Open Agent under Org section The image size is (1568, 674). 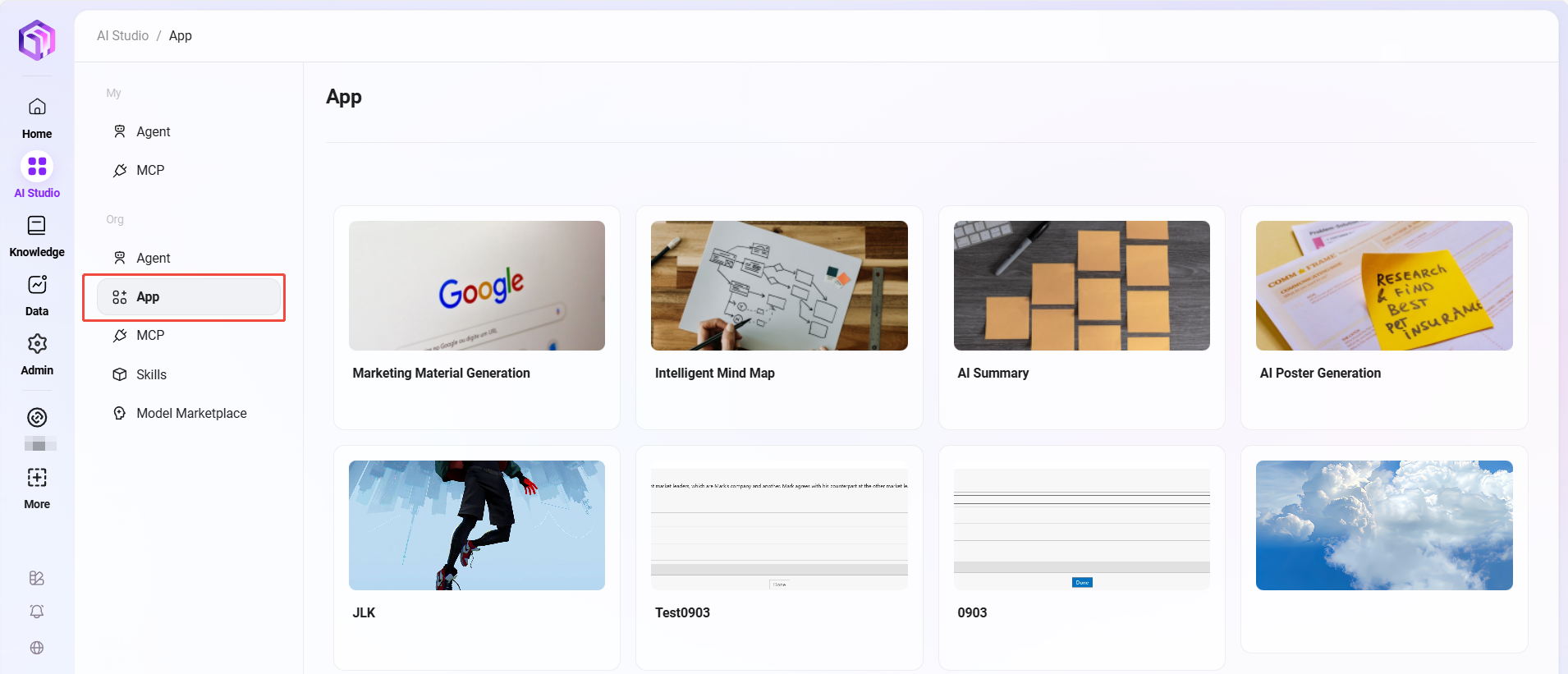click(x=153, y=258)
